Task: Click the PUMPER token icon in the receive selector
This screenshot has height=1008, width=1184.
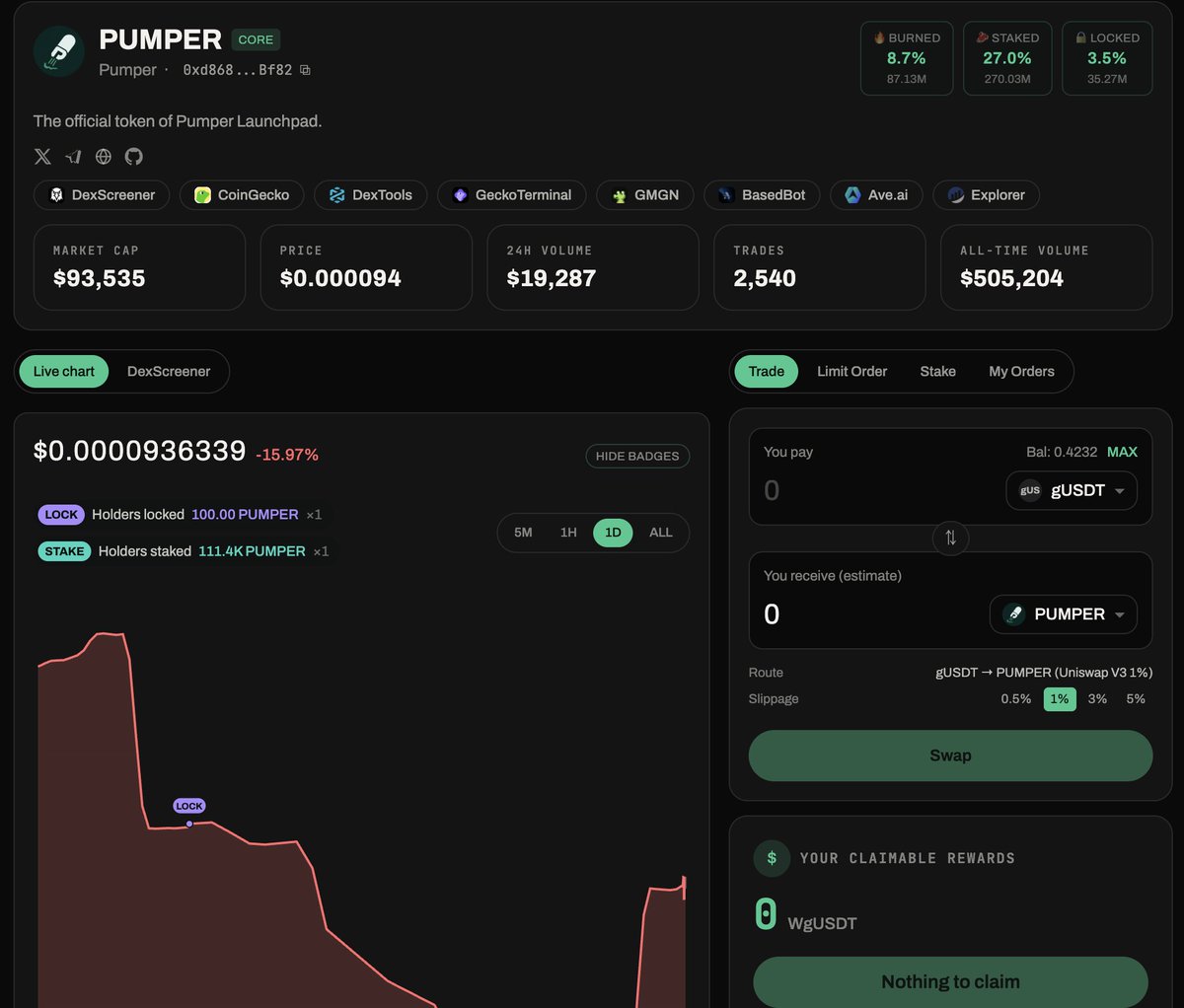Action: pos(1013,614)
